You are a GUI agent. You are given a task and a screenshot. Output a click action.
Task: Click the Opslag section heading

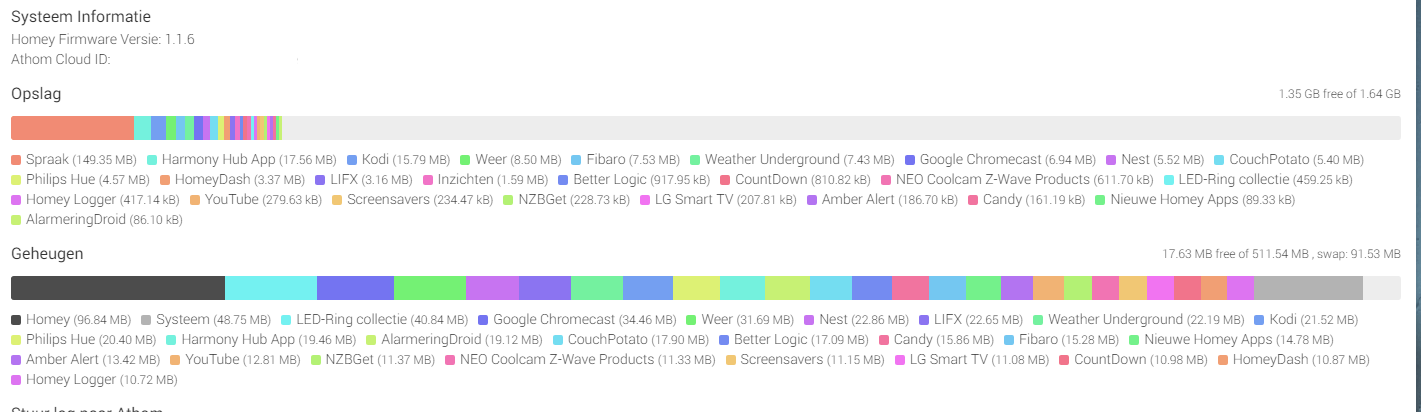click(x=37, y=93)
